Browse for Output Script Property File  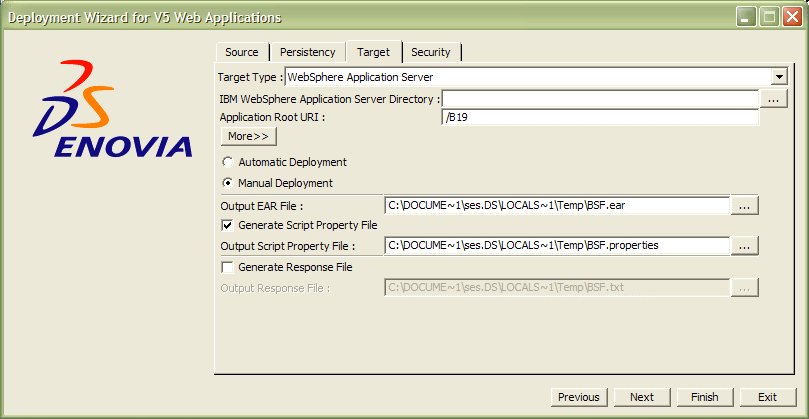[x=744, y=246]
